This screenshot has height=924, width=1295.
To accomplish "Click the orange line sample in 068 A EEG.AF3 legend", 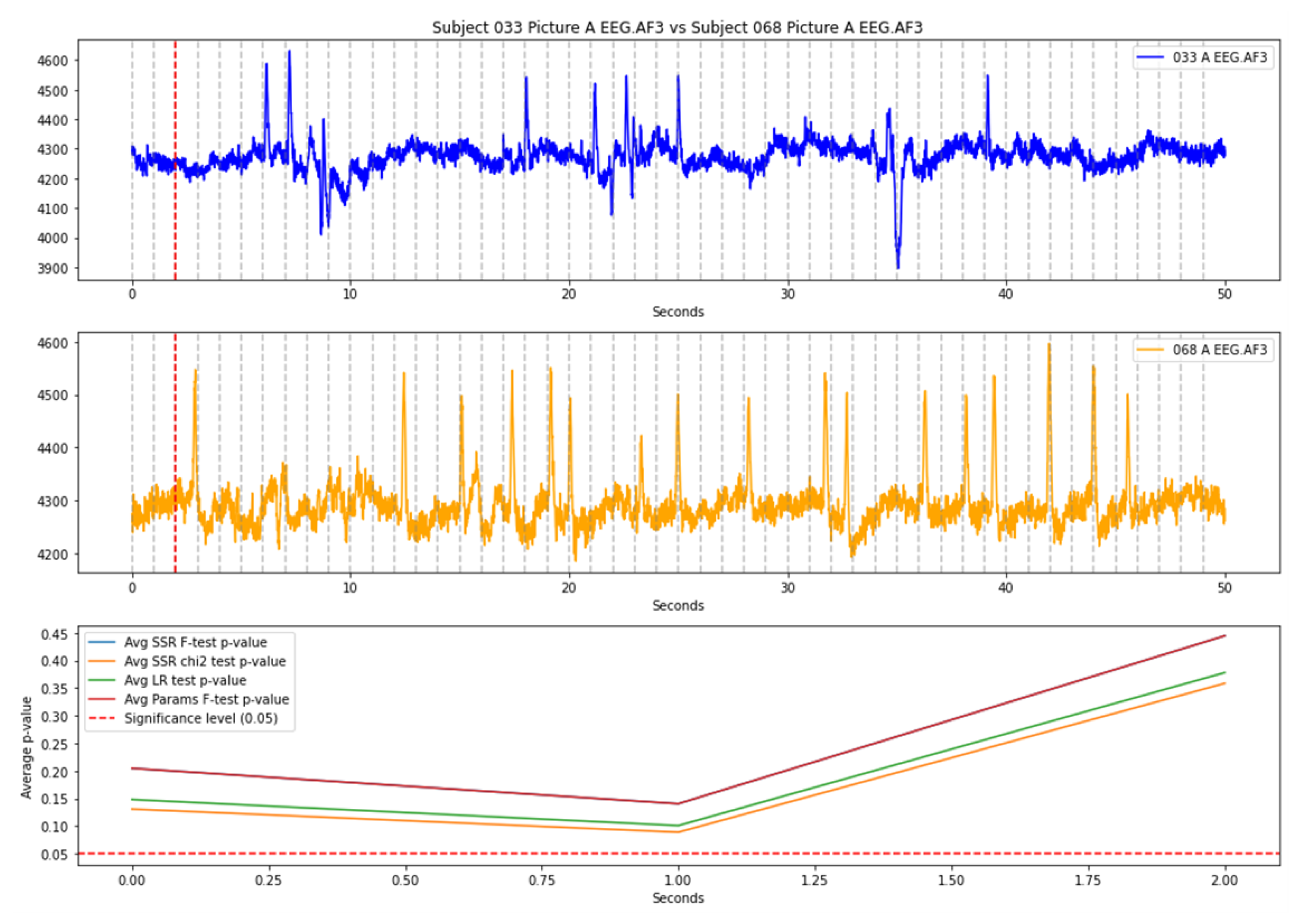I will (x=1150, y=350).
